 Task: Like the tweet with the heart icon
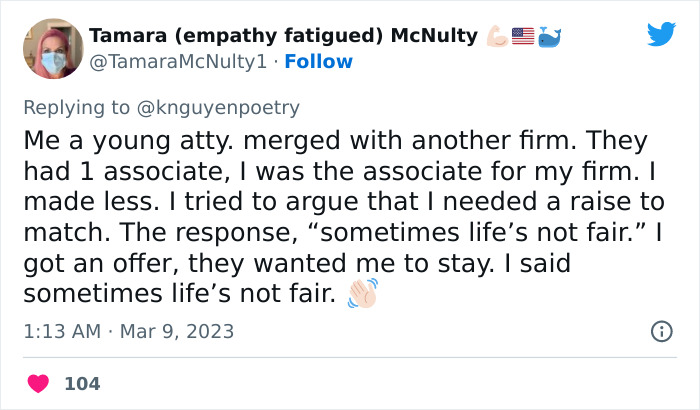(x=38, y=383)
